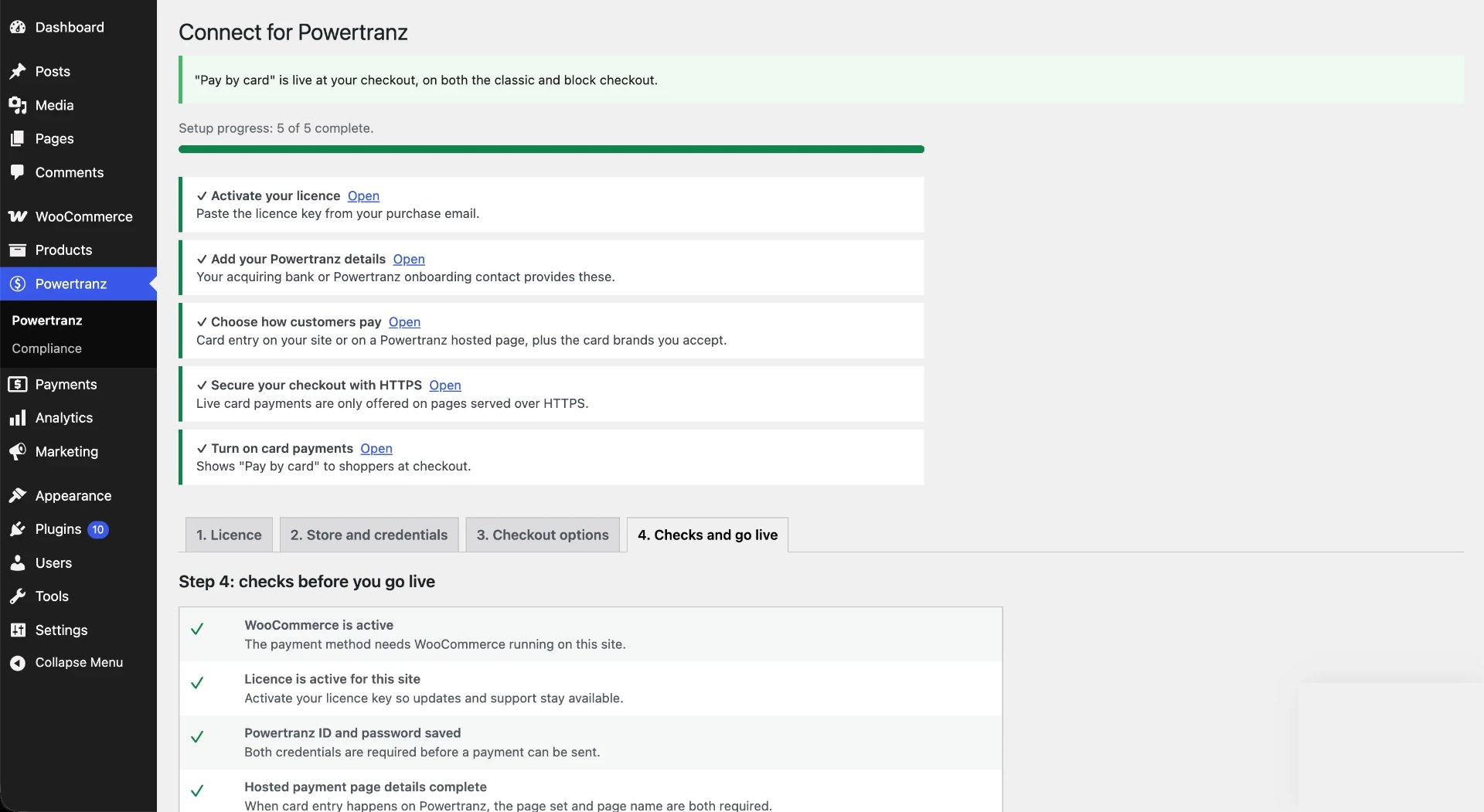Open the Dashboard menu item
This screenshot has height=812, width=1484.
point(78,27)
